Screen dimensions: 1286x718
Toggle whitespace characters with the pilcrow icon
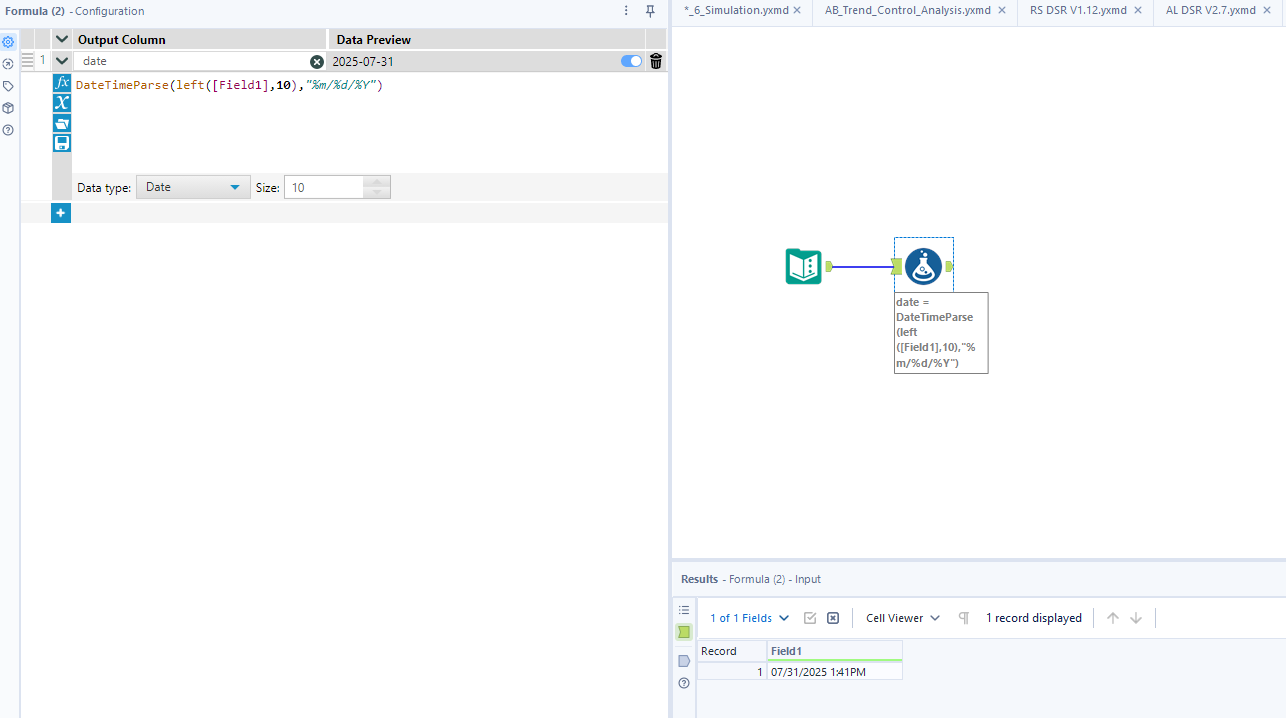coord(963,617)
